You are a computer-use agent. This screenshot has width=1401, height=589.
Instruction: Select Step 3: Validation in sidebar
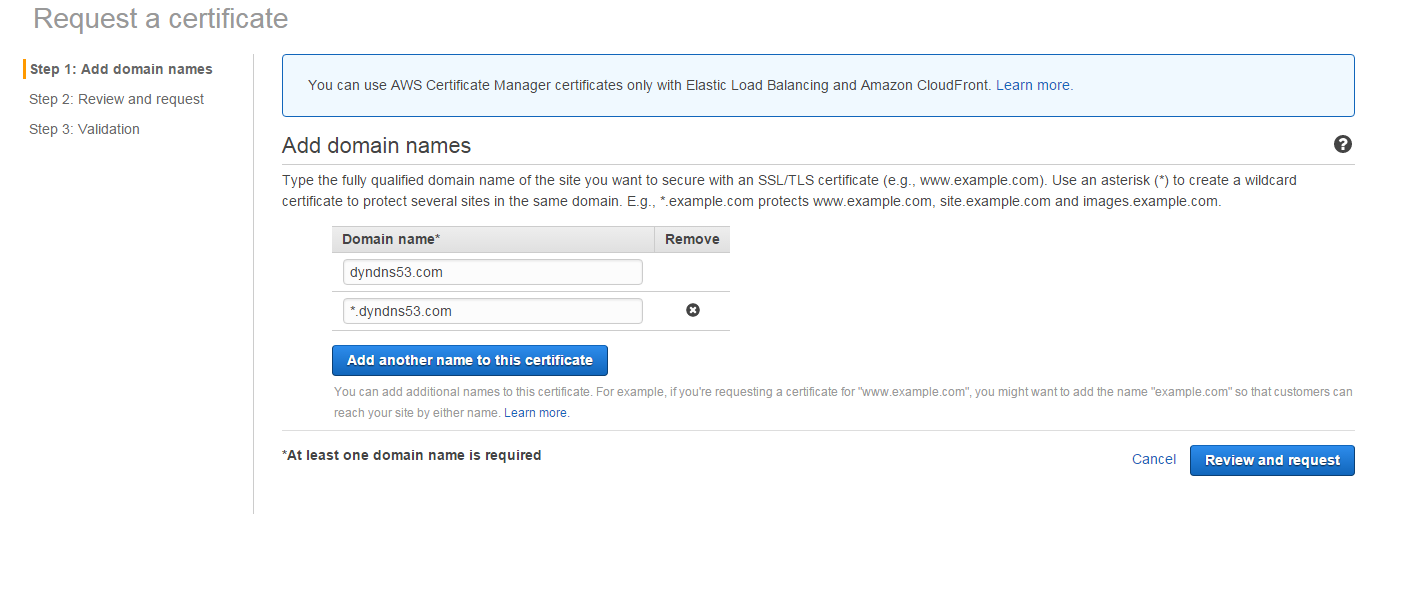tap(84, 129)
